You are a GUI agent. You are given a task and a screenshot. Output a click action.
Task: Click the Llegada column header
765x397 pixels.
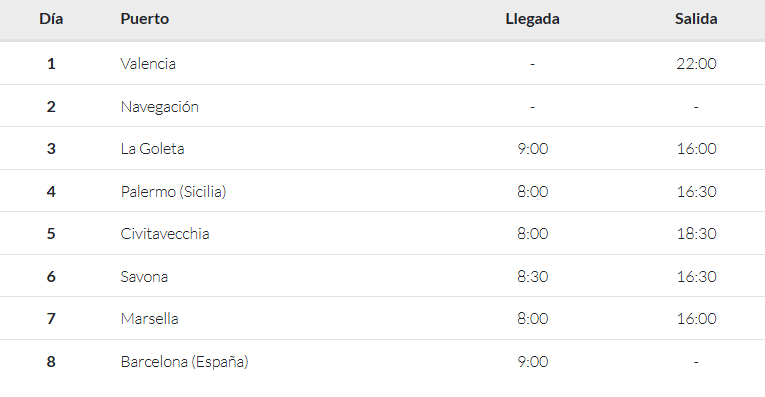click(532, 19)
